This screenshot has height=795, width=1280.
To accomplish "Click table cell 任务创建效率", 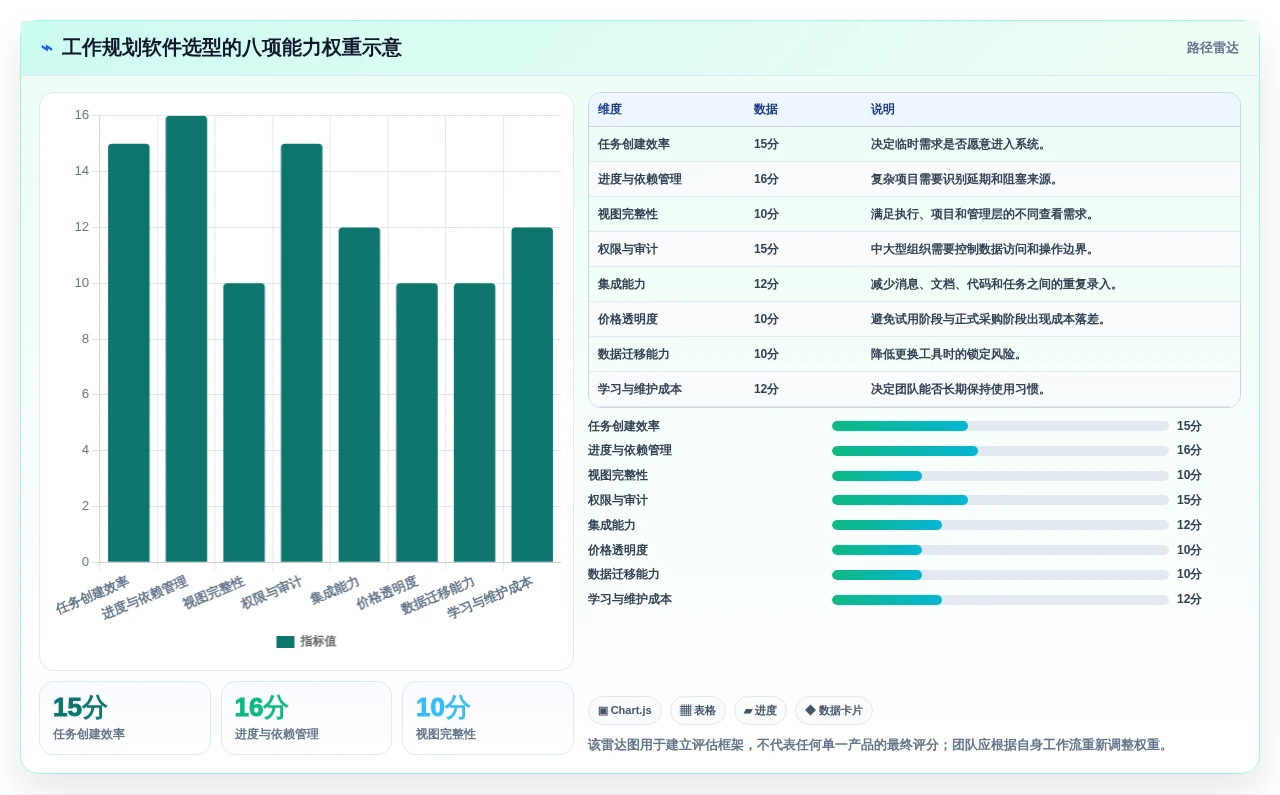I will tap(634, 145).
